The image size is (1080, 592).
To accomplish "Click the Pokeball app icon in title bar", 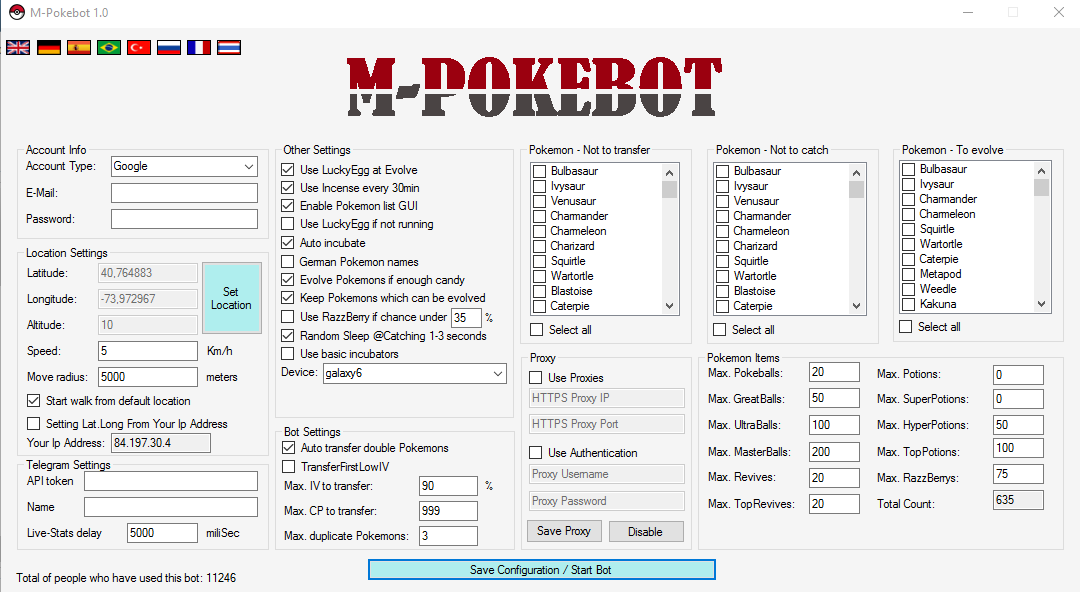I will click(x=17, y=12).
